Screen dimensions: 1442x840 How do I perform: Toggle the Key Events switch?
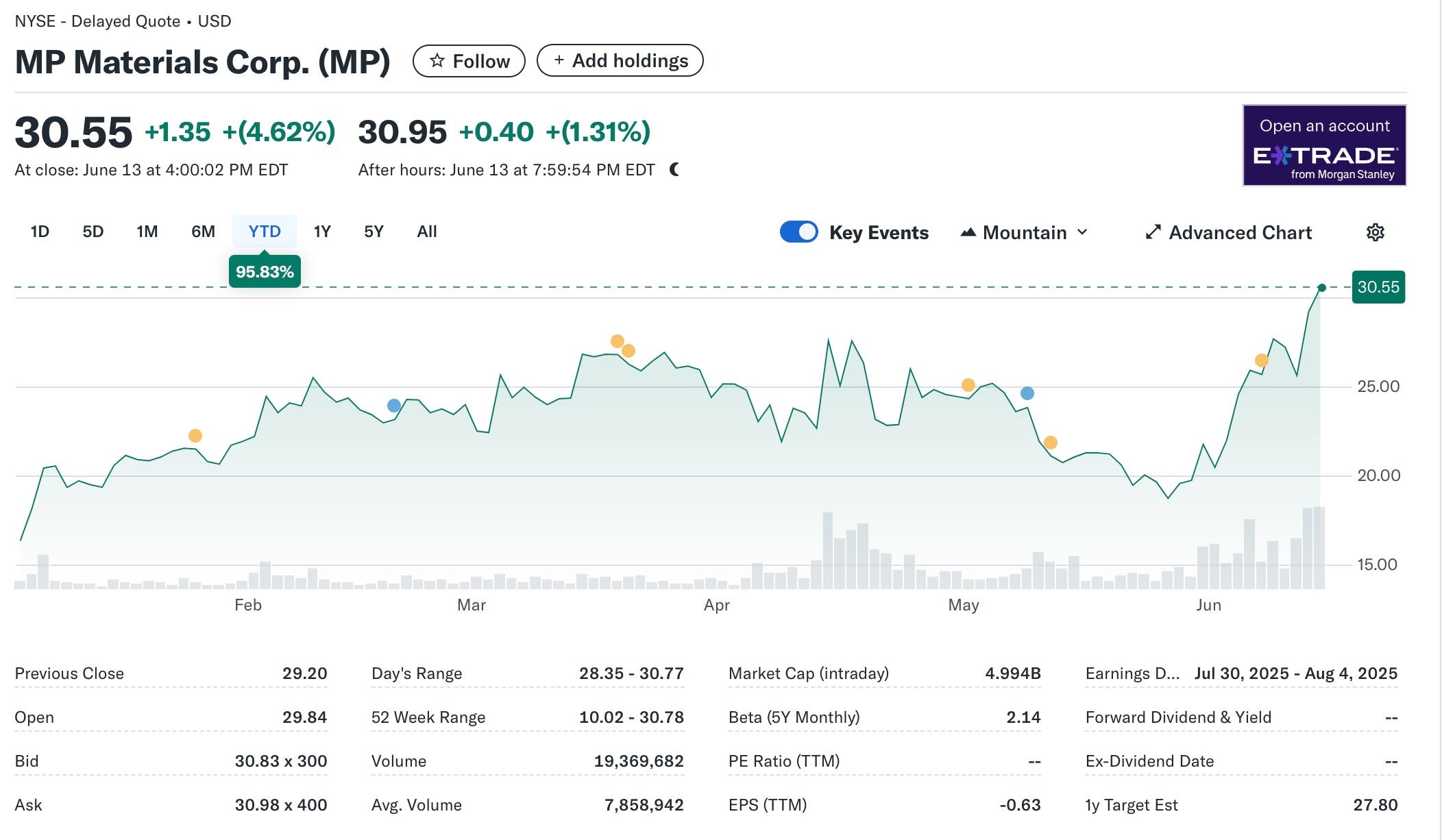click(798, 232)
